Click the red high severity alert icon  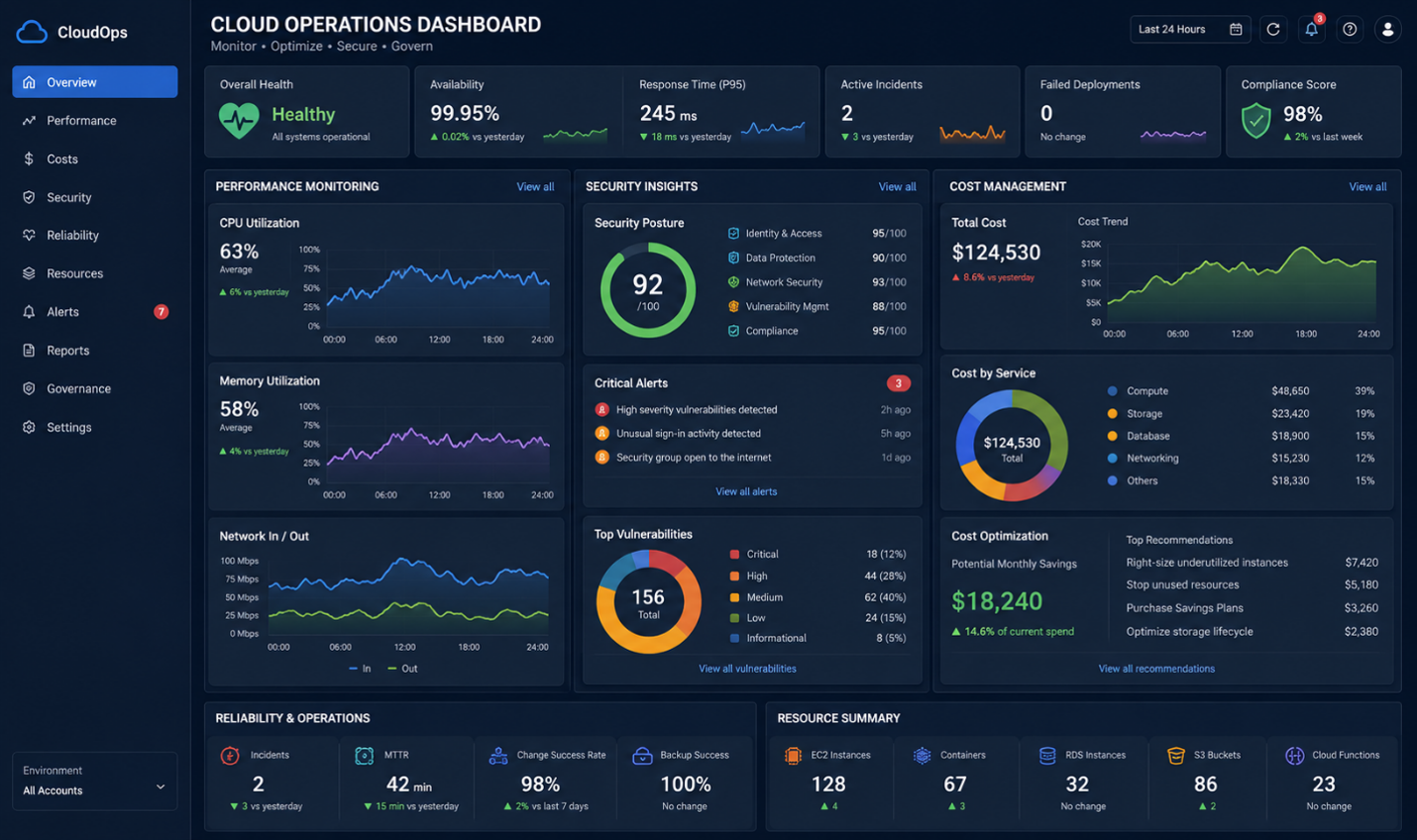point(601,410)
